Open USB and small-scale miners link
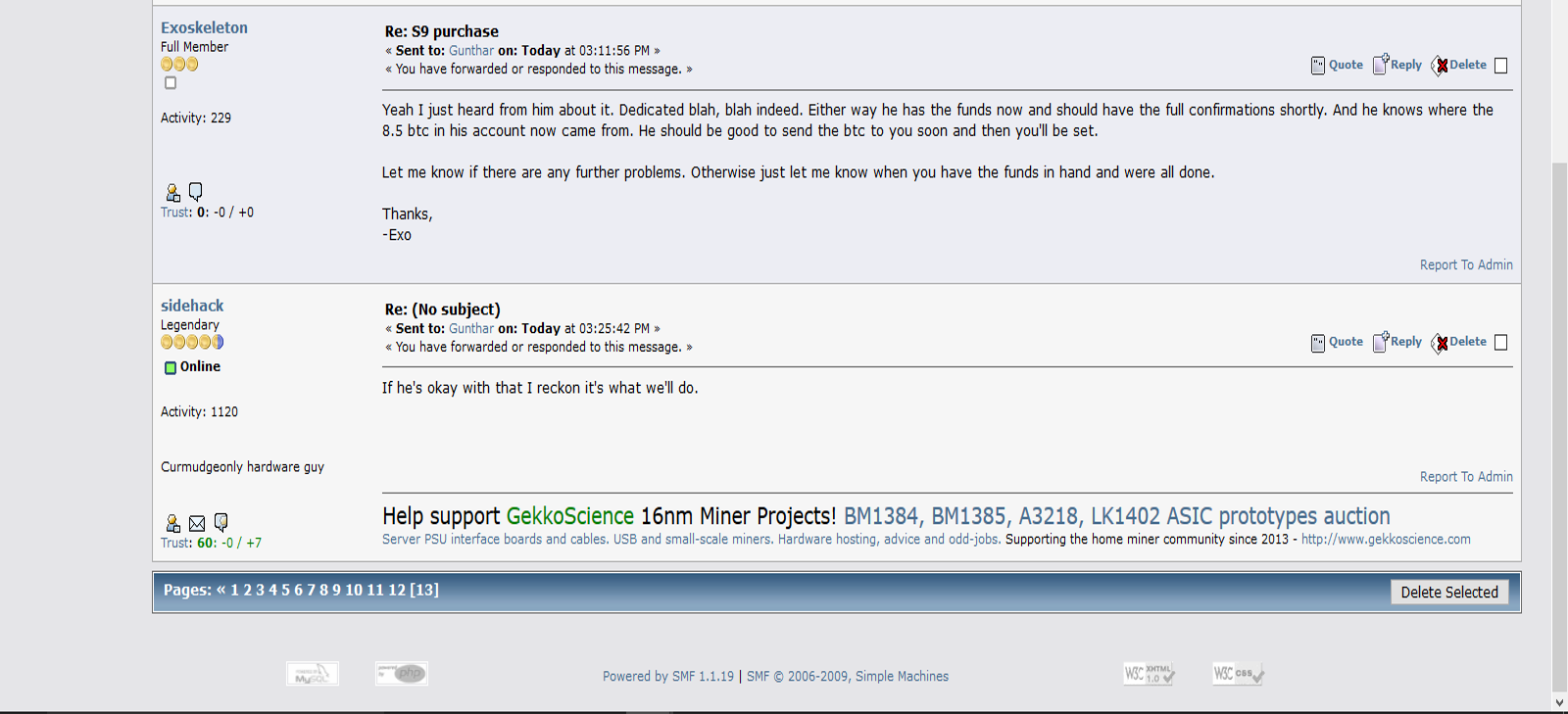1568x714 pixels. pos(694,540)
